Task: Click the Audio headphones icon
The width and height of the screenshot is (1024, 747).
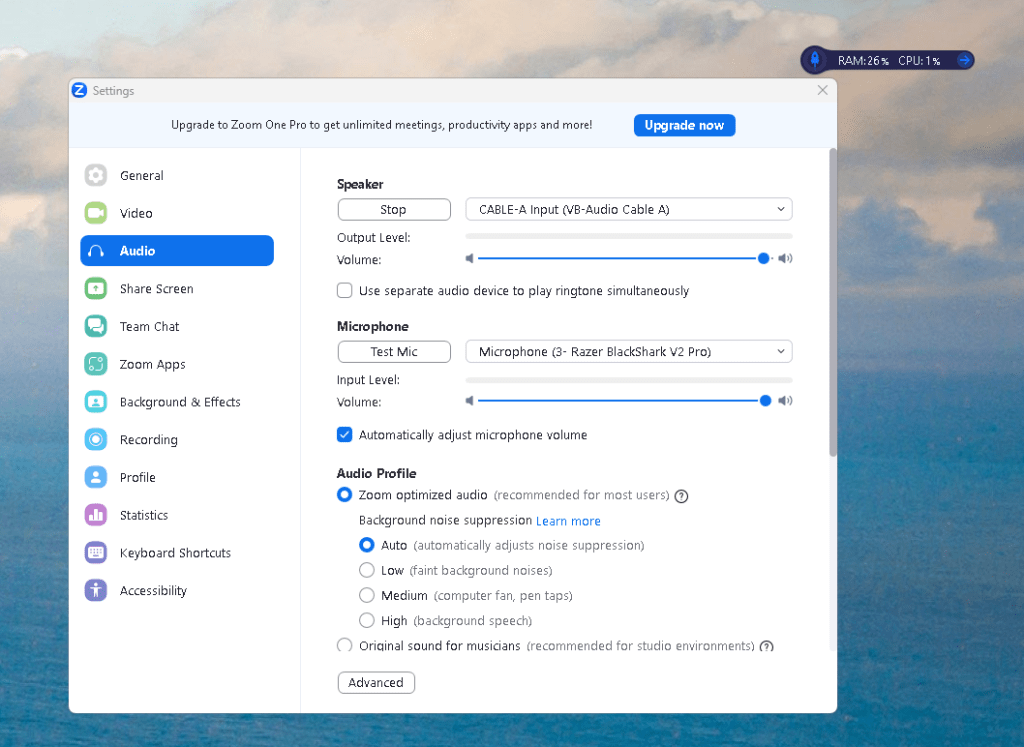Action: click(96, 251)
